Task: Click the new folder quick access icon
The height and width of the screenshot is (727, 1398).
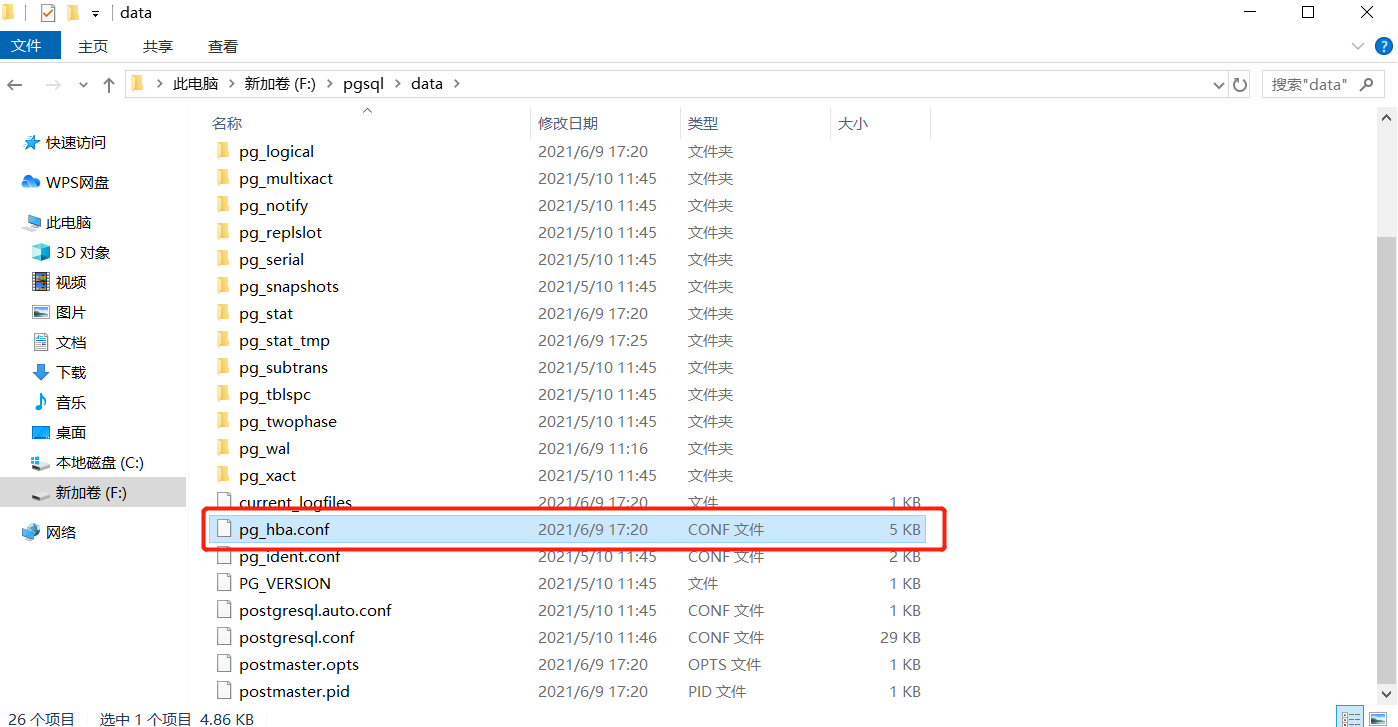Action: click(73, 13)
